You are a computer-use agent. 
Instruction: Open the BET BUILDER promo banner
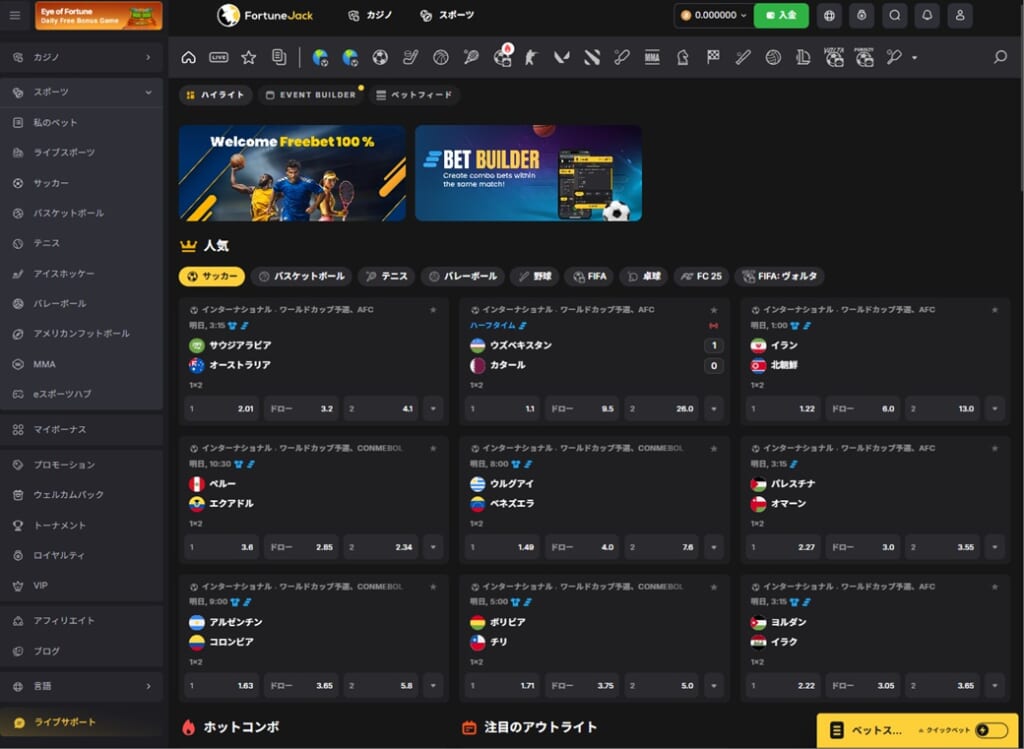pyautogui.click(x=528, y=173)
